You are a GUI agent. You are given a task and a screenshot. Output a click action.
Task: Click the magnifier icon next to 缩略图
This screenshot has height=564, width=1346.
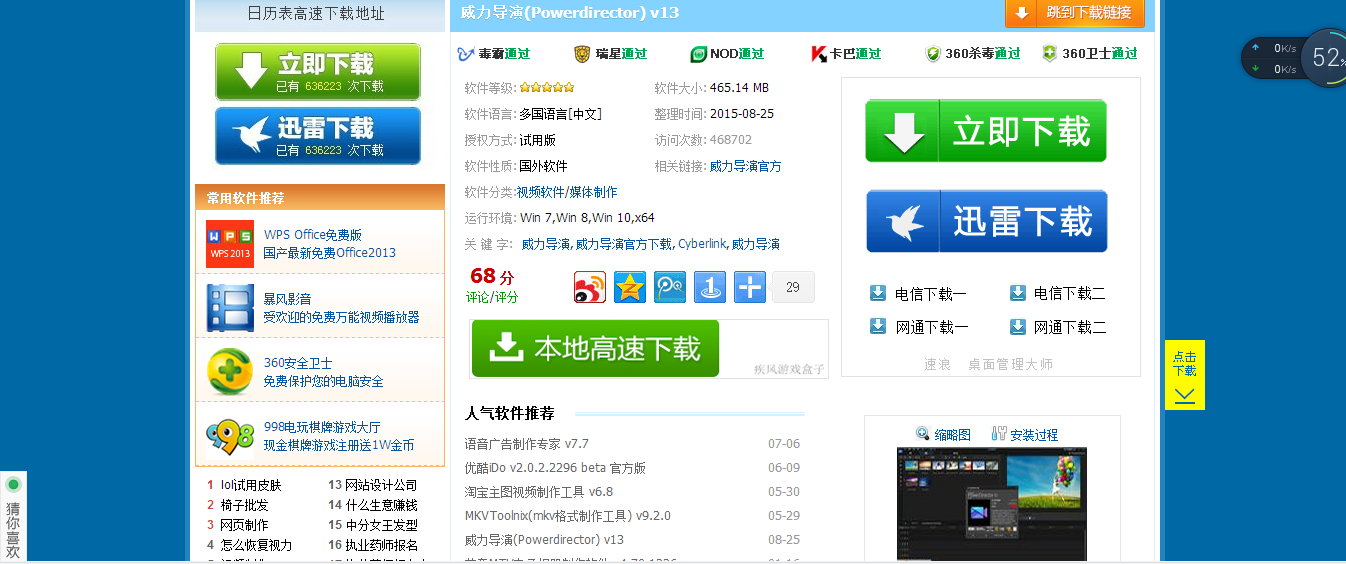pyautogui.click(x=923, y=434)
